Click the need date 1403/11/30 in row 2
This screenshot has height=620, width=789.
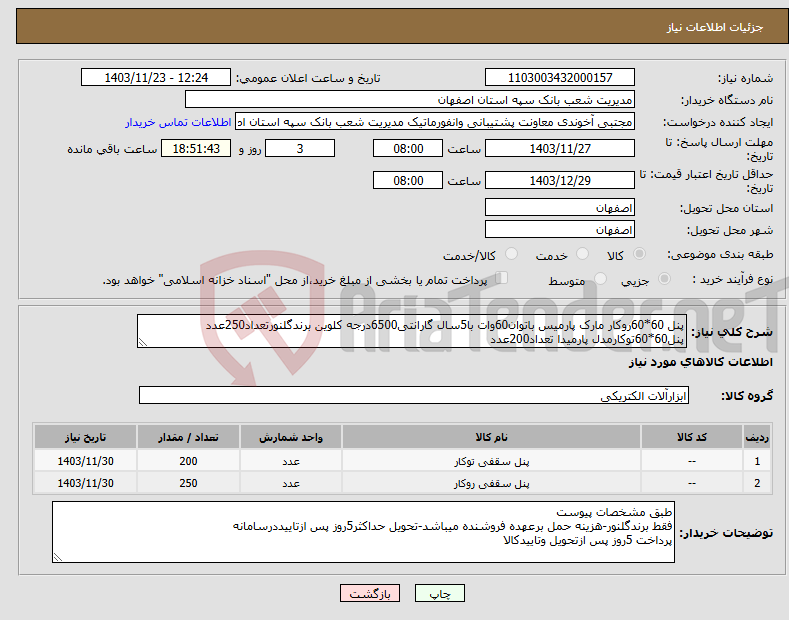[x=86, y=483]
